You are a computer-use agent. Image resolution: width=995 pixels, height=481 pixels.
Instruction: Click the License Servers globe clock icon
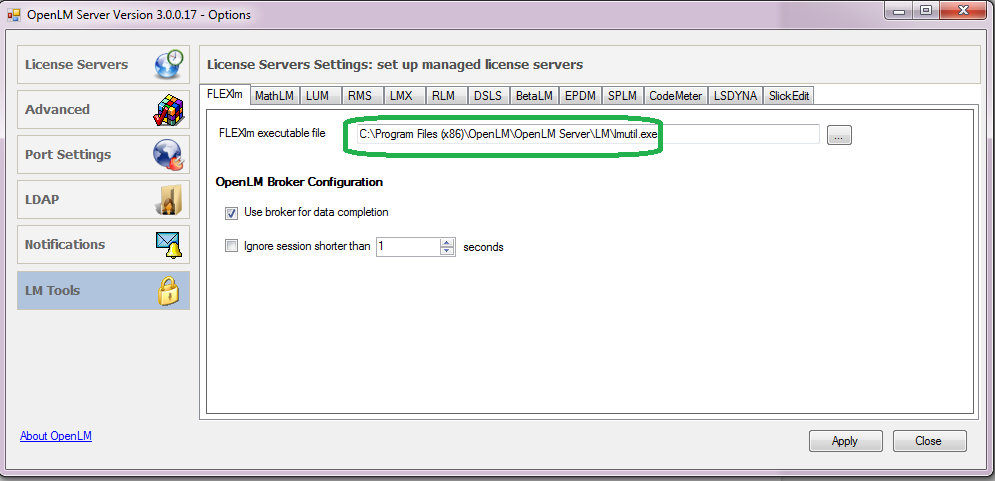[169, 64]
